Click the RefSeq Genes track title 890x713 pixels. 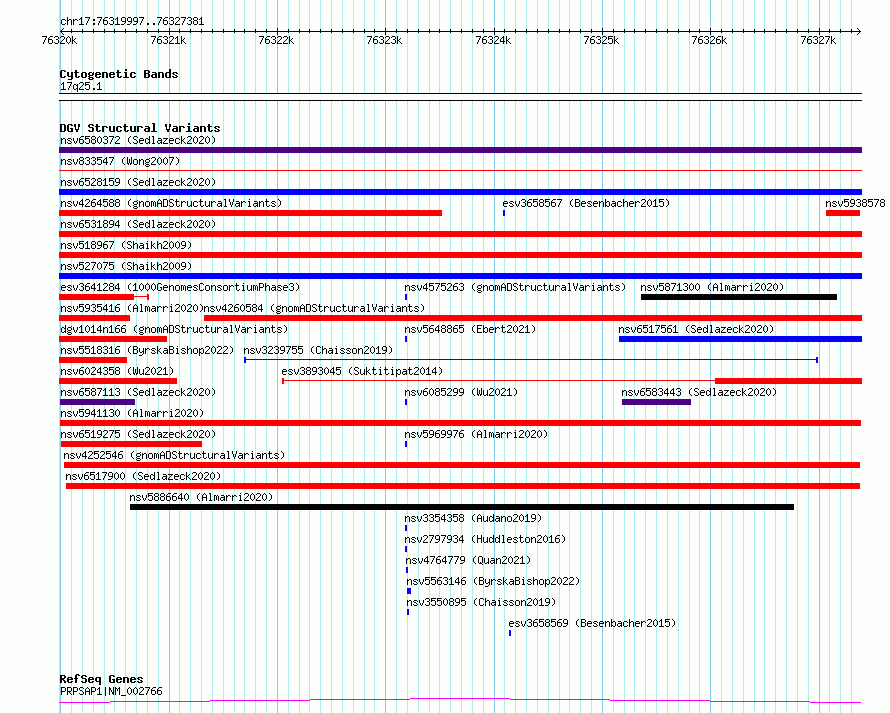[101, 680]
